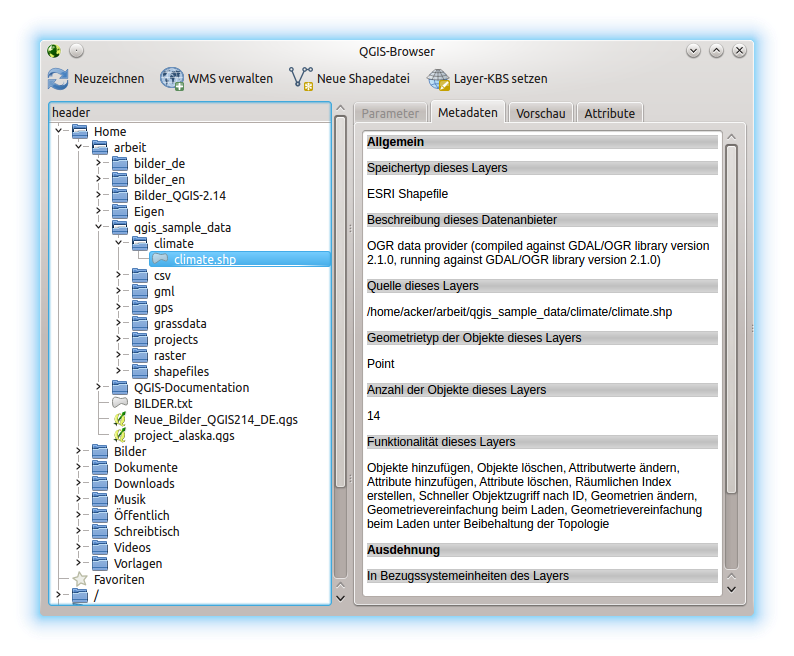
Task: Click the metadata panel vertical scrollbar
Action: 731,320
